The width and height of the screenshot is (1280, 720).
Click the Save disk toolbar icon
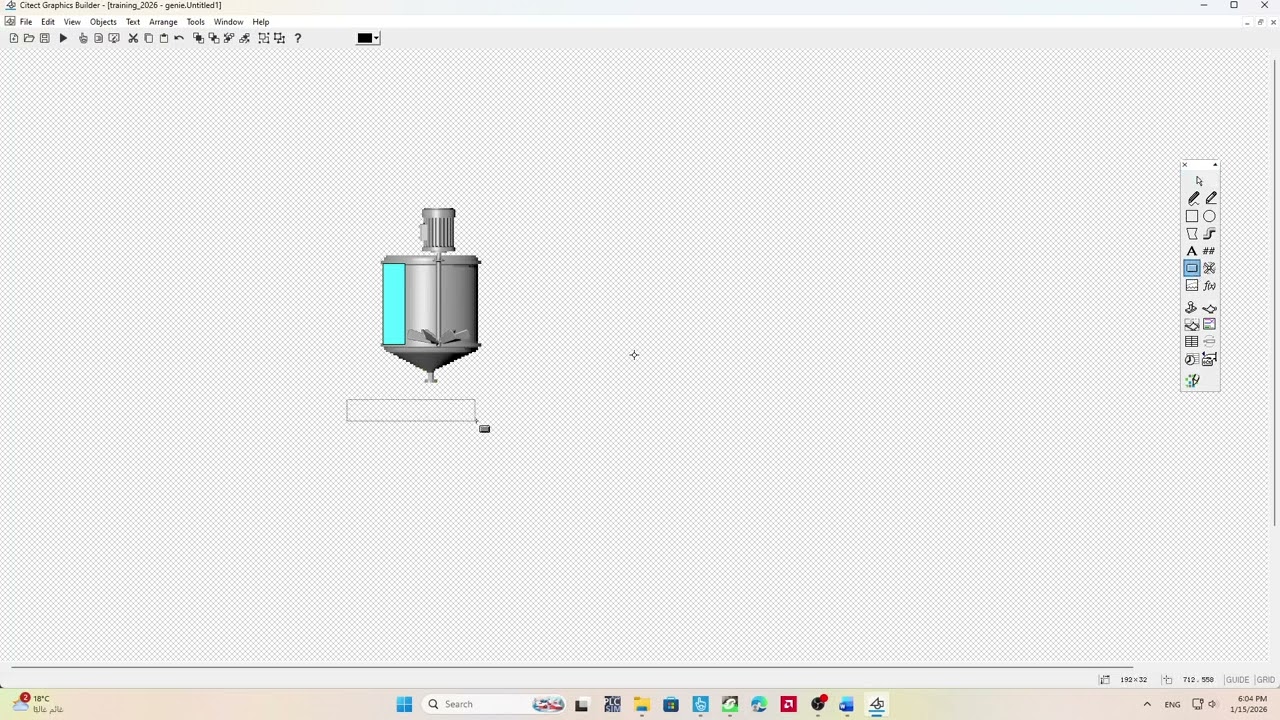[44, 38]
